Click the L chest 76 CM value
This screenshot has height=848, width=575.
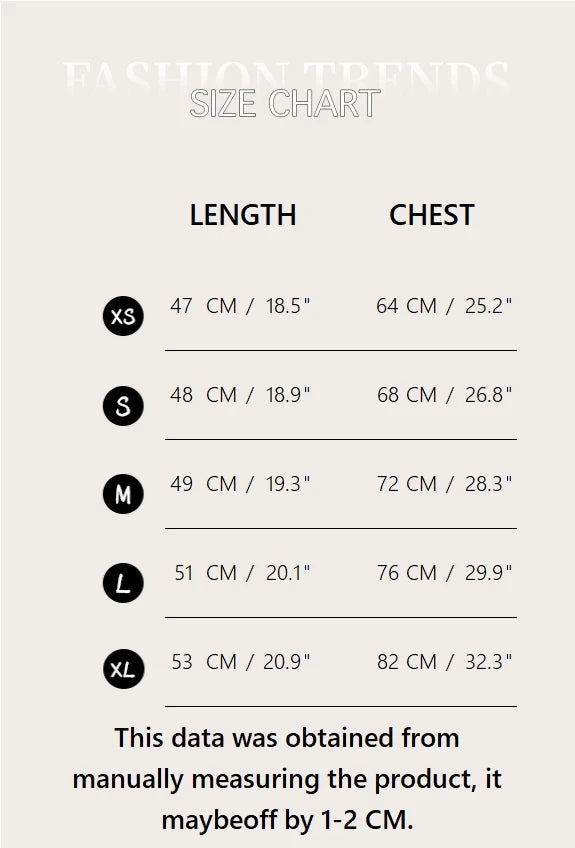444,573
